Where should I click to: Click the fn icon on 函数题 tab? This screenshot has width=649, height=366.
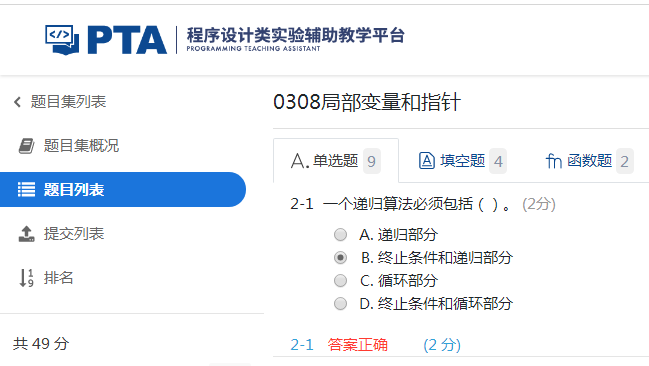click(554, 161)
